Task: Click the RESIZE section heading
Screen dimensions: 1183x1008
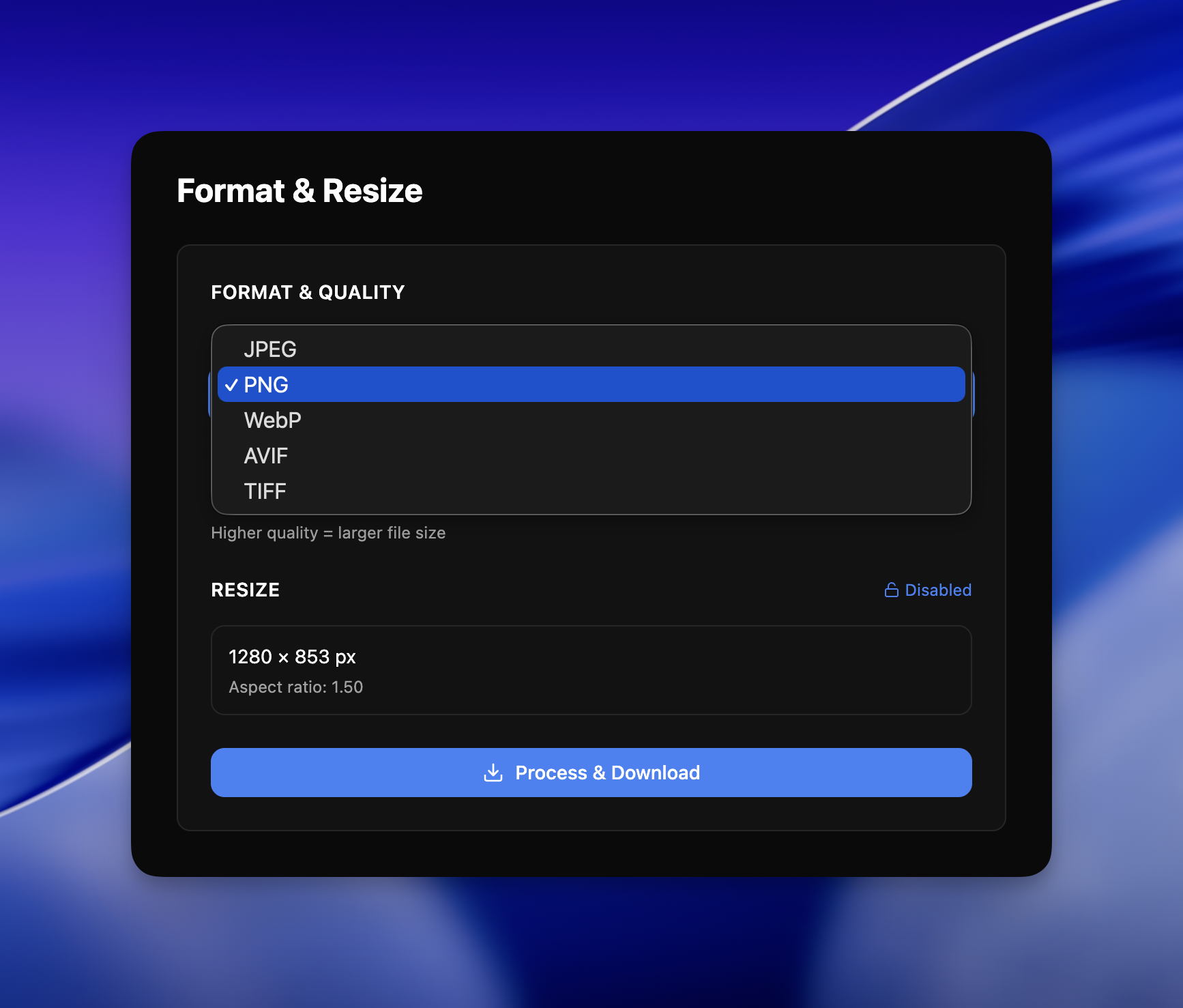Action: [245, 590]
